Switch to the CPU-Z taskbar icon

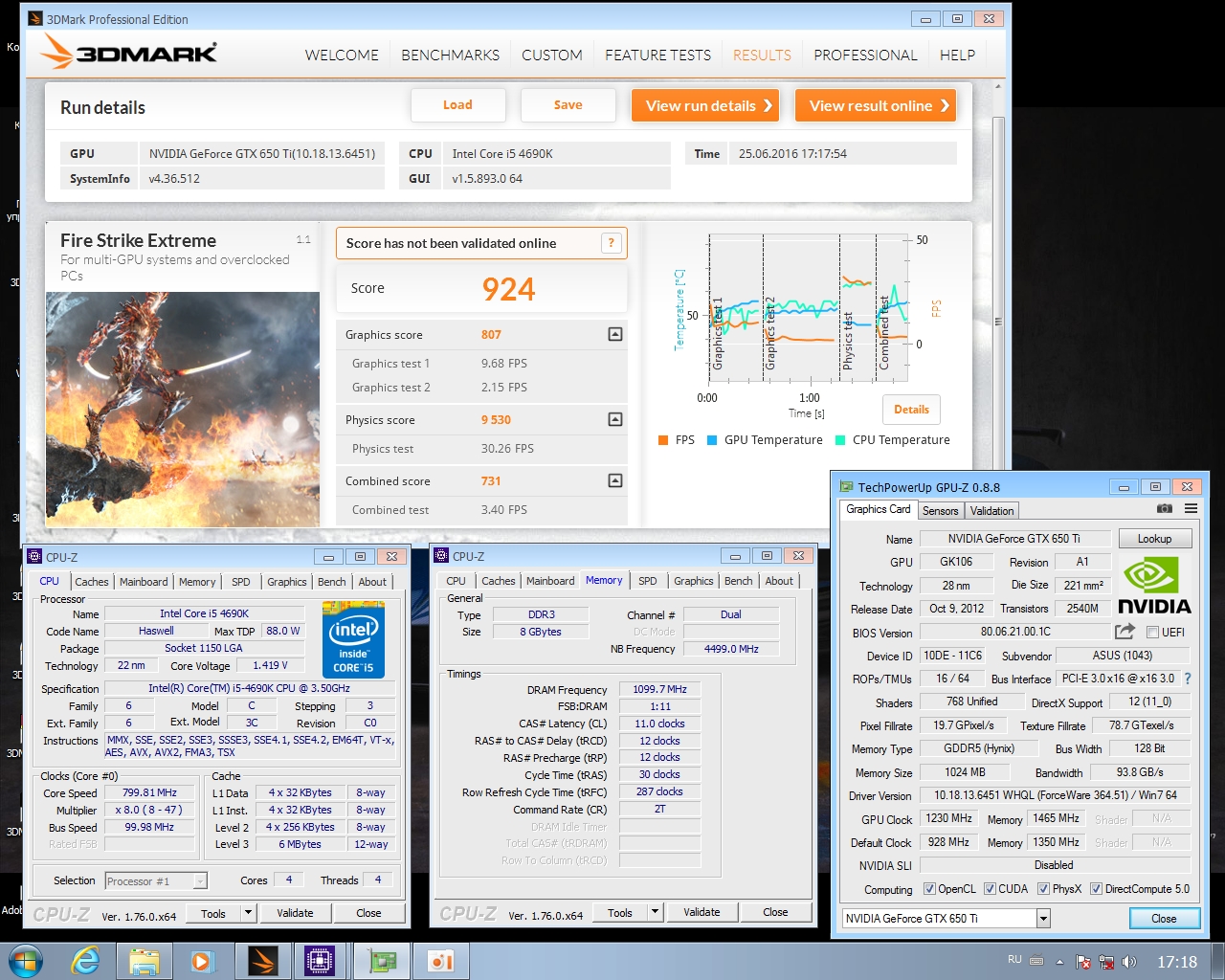click(x=319, y=961)
